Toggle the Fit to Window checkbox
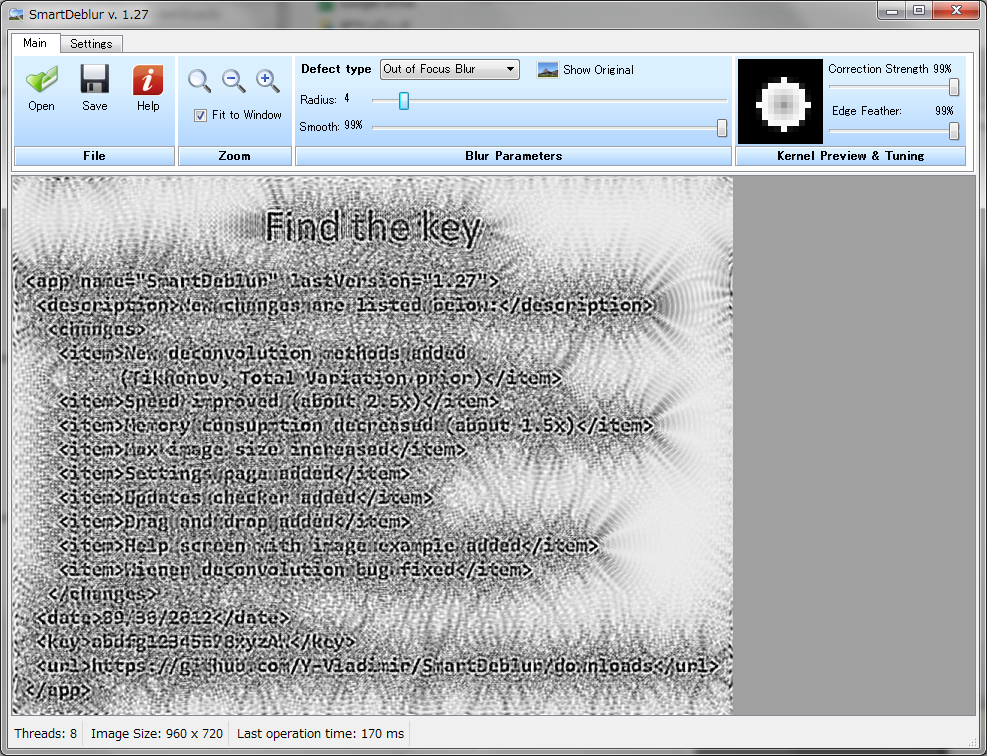 [x=200, y=115]
